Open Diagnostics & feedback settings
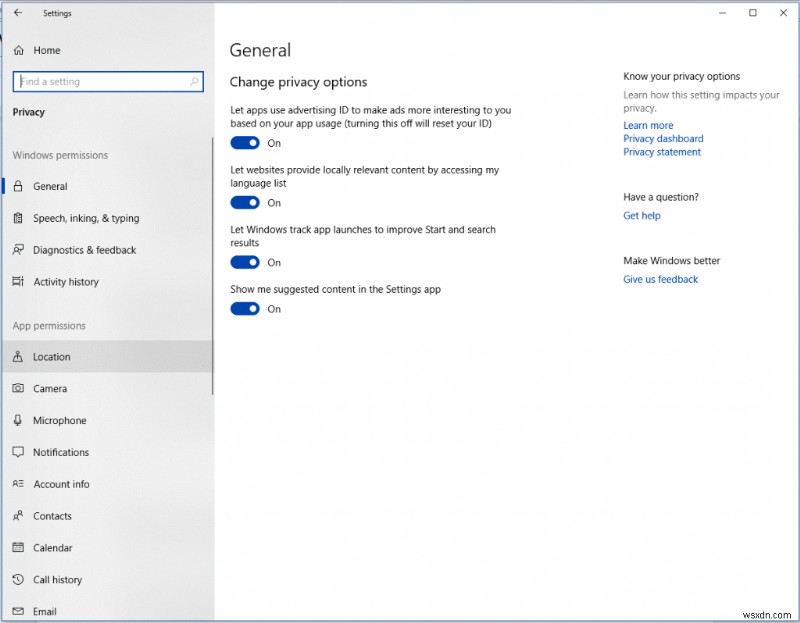Viewport: 800px width, 623px height. click(19, 250)
